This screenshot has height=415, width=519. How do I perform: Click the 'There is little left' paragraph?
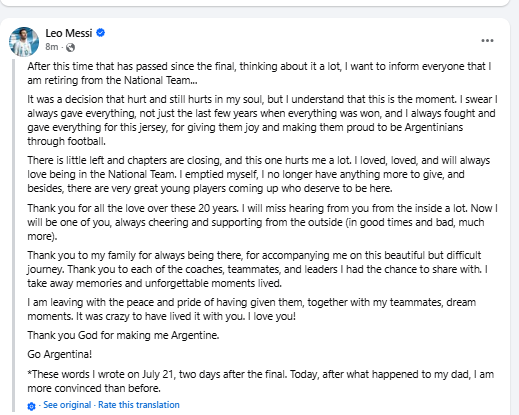(259, 174)
